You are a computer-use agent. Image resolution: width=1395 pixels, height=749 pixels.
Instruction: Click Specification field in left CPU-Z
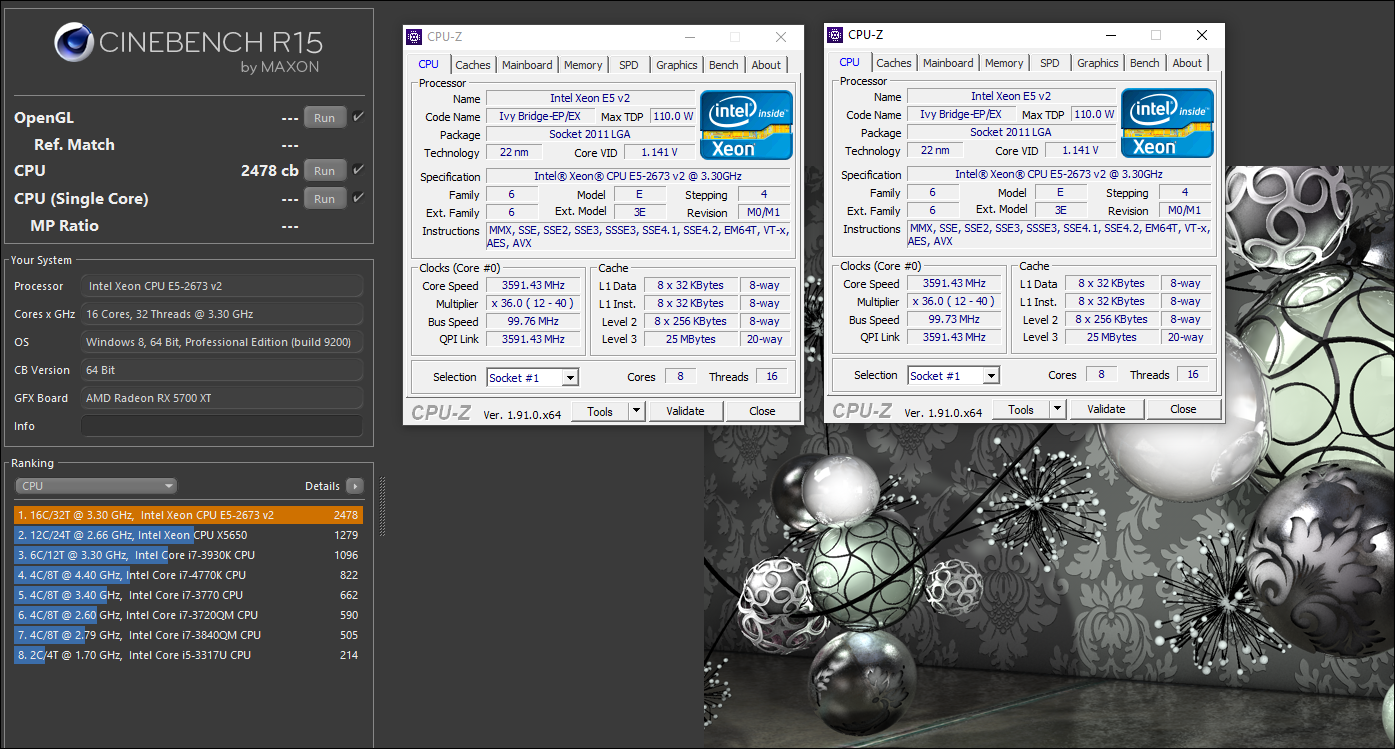click(638, 177)
